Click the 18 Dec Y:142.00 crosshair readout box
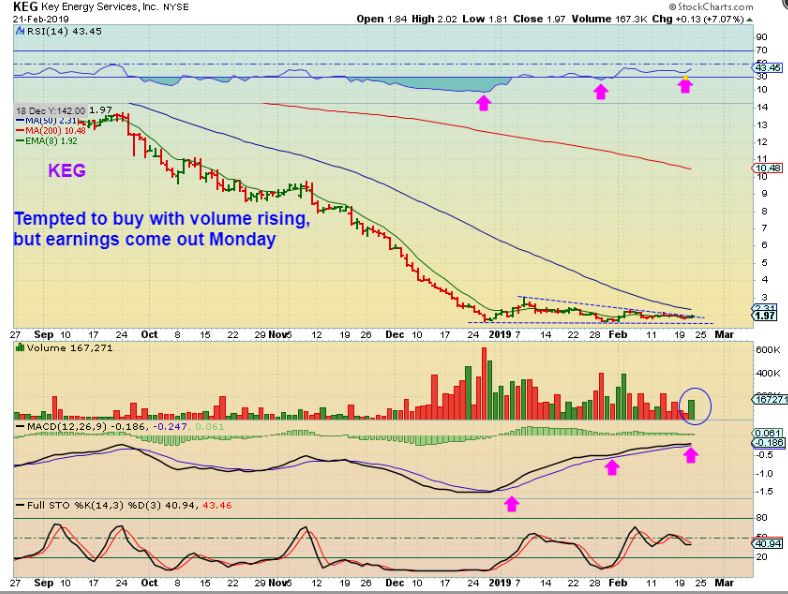788x594 pixels. click(x=50, y=111)
